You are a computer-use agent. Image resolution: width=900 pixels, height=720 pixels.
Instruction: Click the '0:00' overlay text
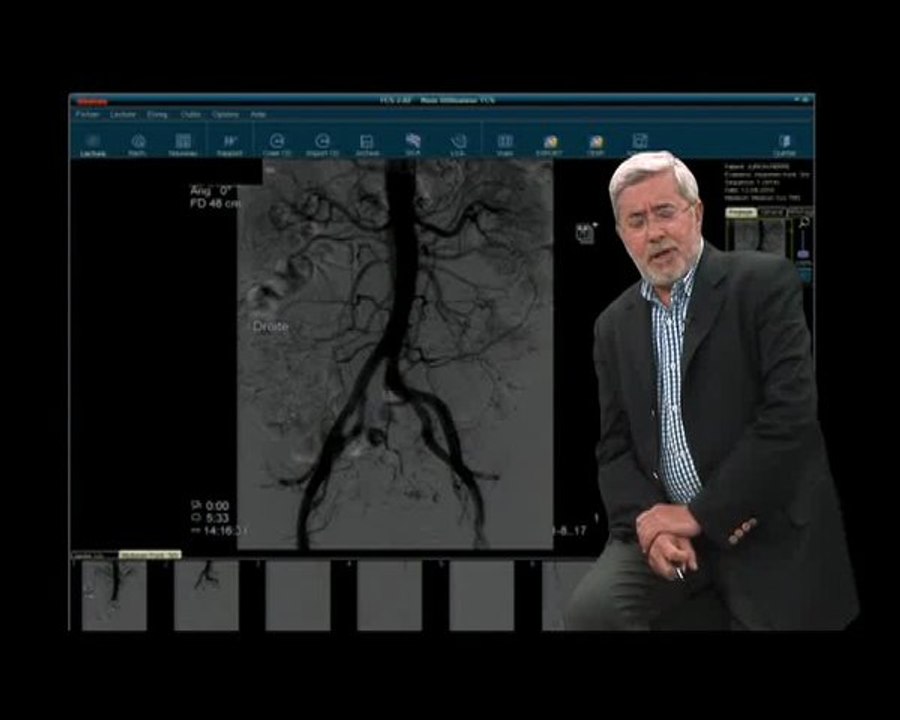[217, 506]
